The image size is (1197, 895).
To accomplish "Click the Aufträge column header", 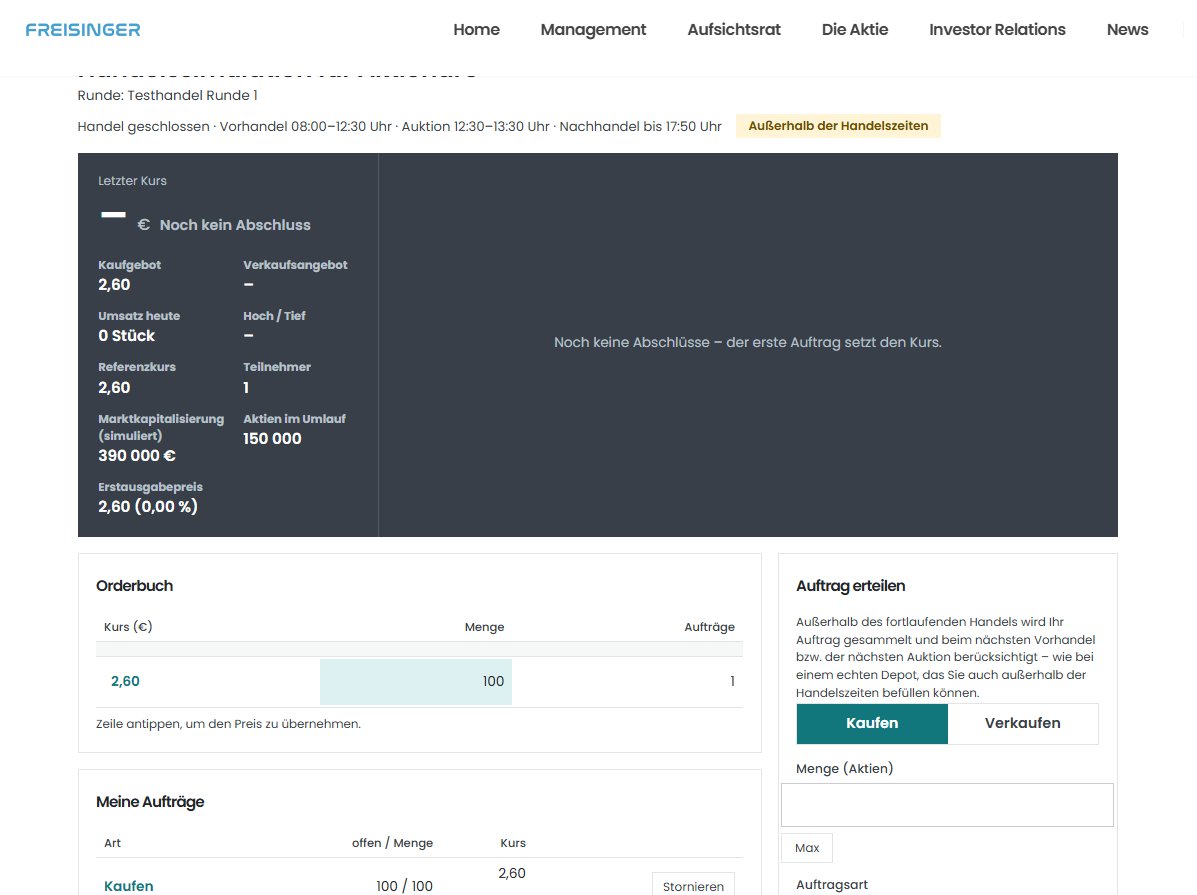I will tap(709, 627).
